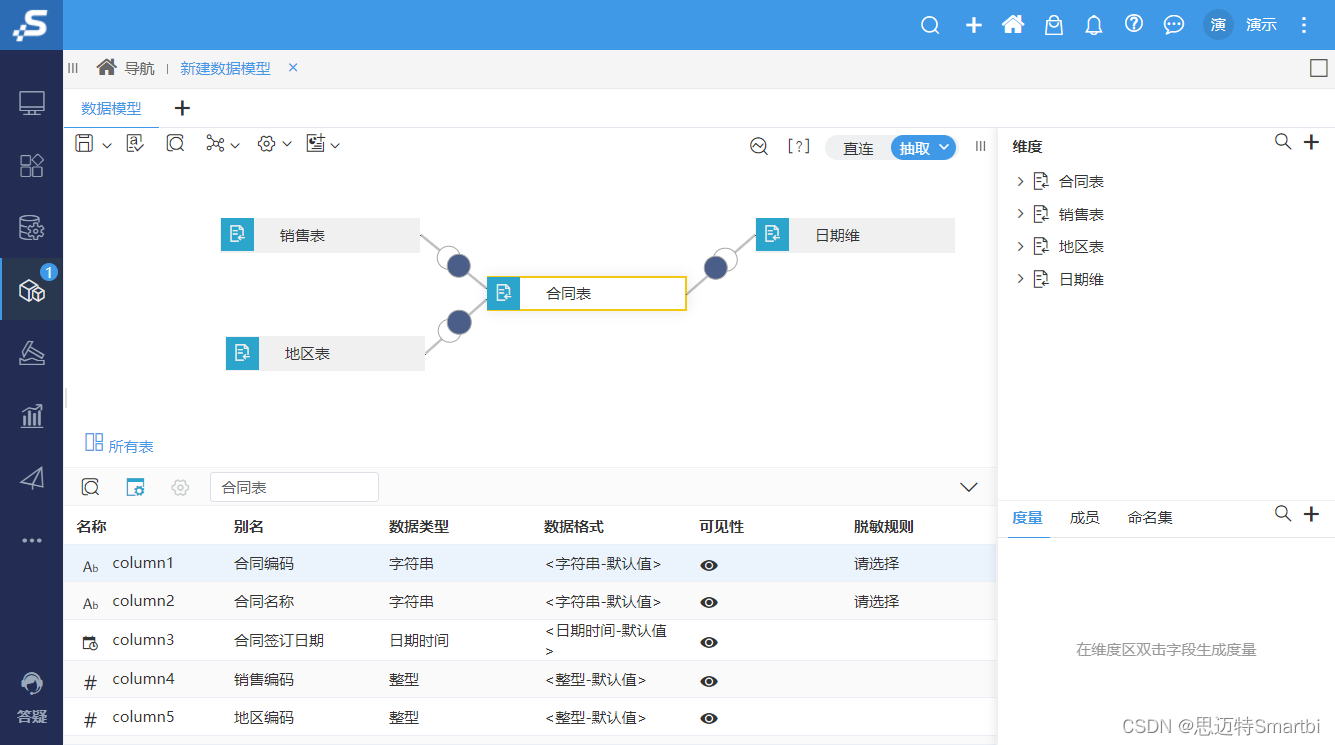Click the 演 user avatar

tap(1218, 25)
